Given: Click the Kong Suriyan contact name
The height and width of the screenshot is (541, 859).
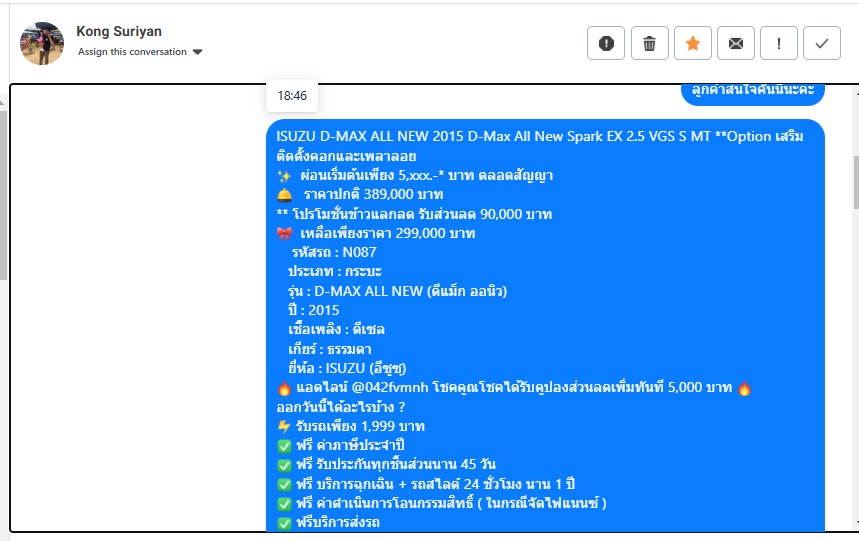Looking at the screenshot, I should pyautogui.click(x=119, y=31).
